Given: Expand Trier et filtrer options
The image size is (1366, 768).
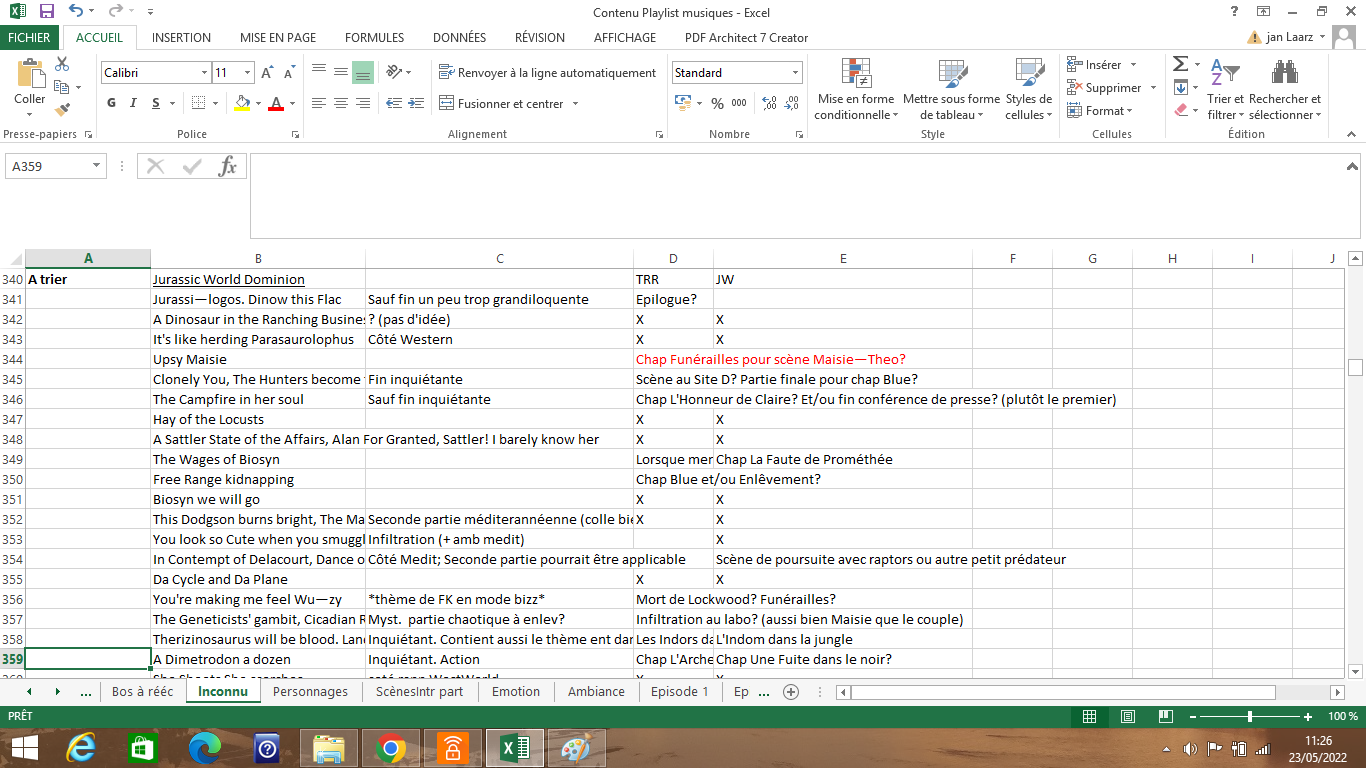Looking at the screenshot, I should (x=1225, y=89).
